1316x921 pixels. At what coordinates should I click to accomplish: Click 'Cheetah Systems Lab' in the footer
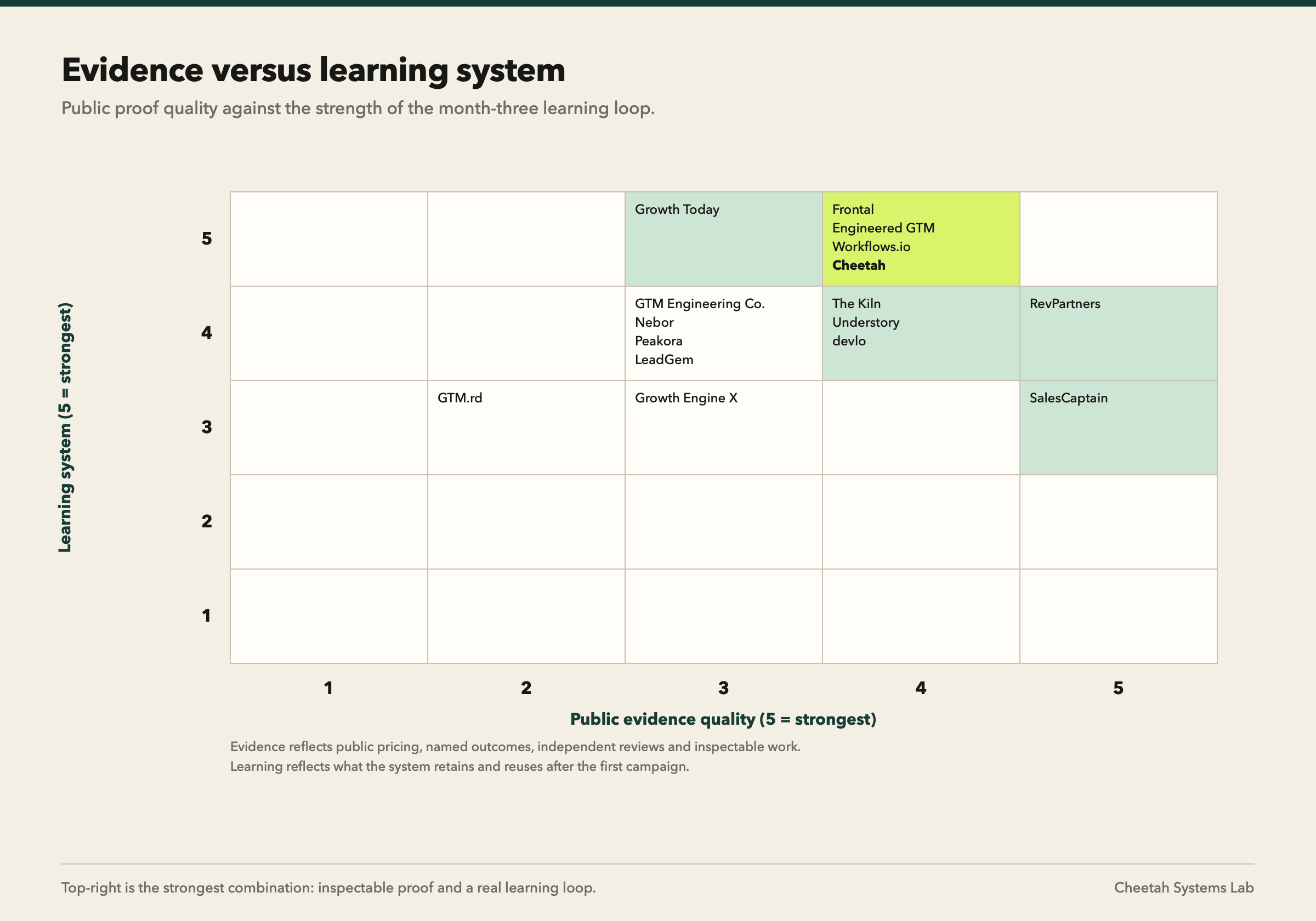[1184, 888]
